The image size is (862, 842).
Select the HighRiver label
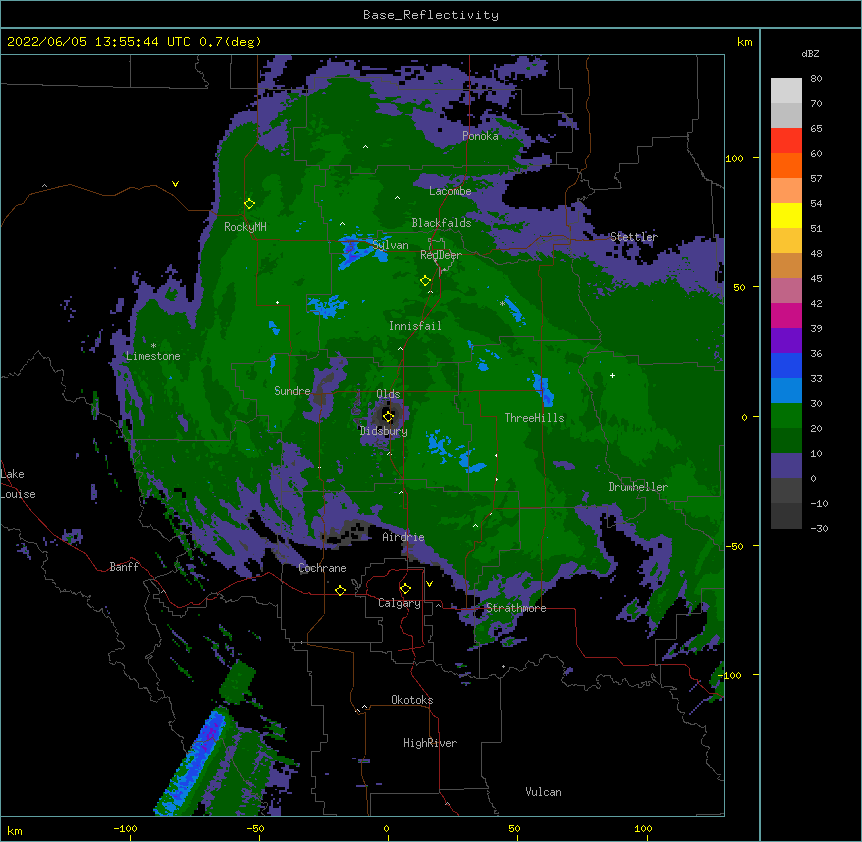click(430, 743)
